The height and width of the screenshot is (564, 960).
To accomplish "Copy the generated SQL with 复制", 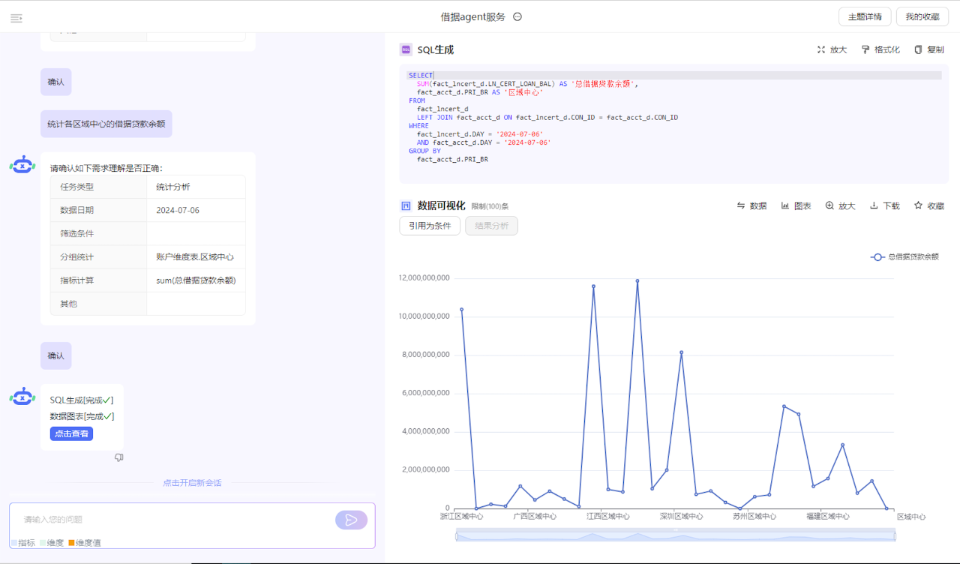I will 929,50.
